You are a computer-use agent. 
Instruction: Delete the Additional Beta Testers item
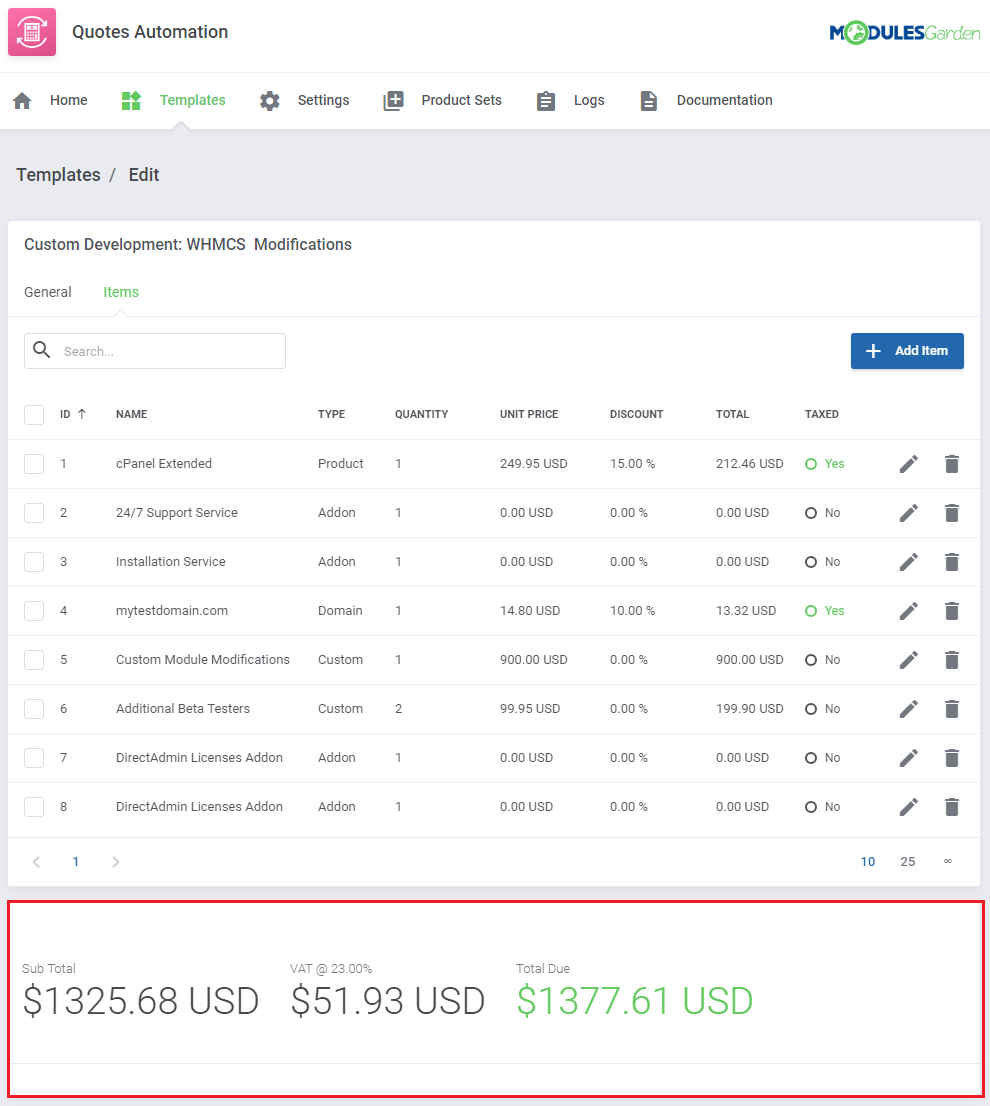952,709
